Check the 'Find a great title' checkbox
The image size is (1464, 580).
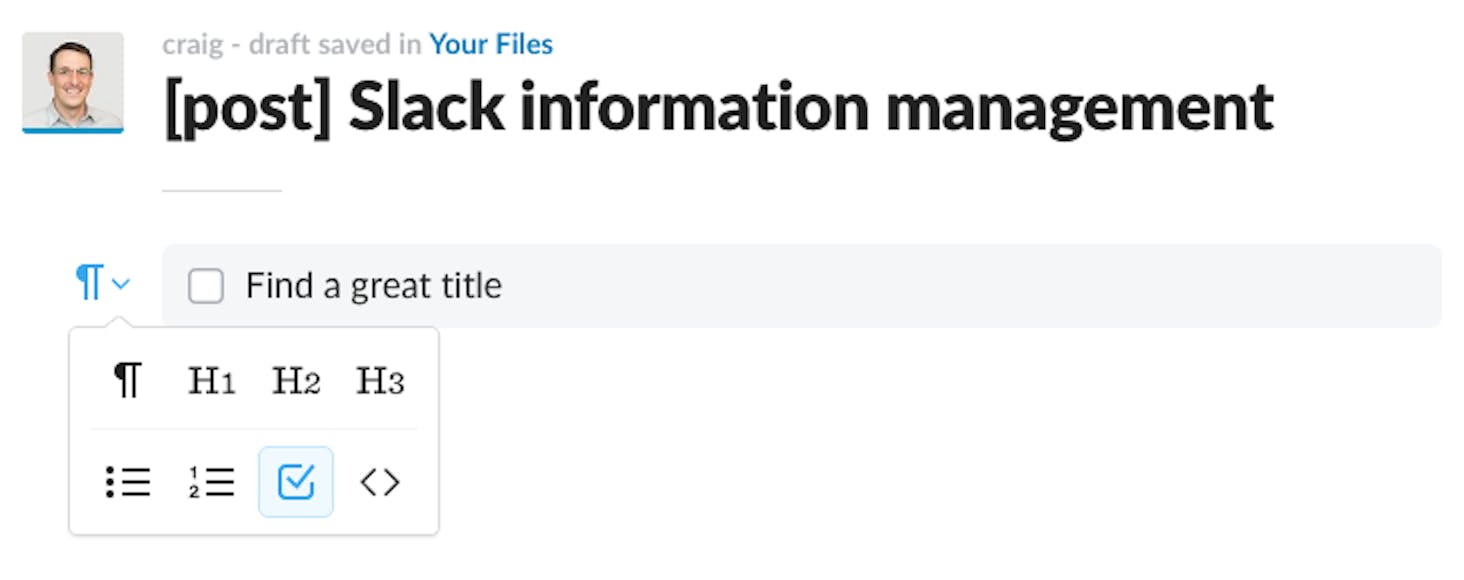tap(206, 287)
